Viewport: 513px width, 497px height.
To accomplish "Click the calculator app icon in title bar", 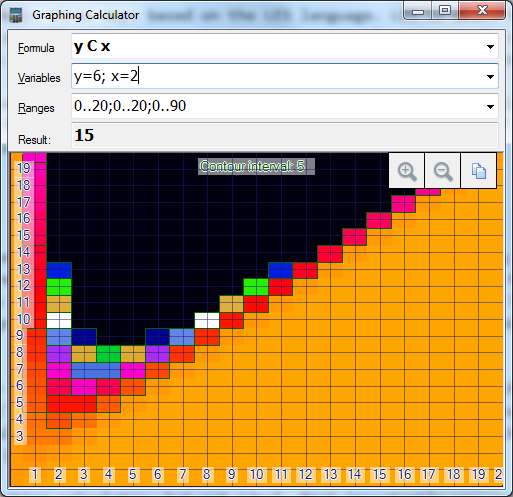I will [x=16, y=15].
